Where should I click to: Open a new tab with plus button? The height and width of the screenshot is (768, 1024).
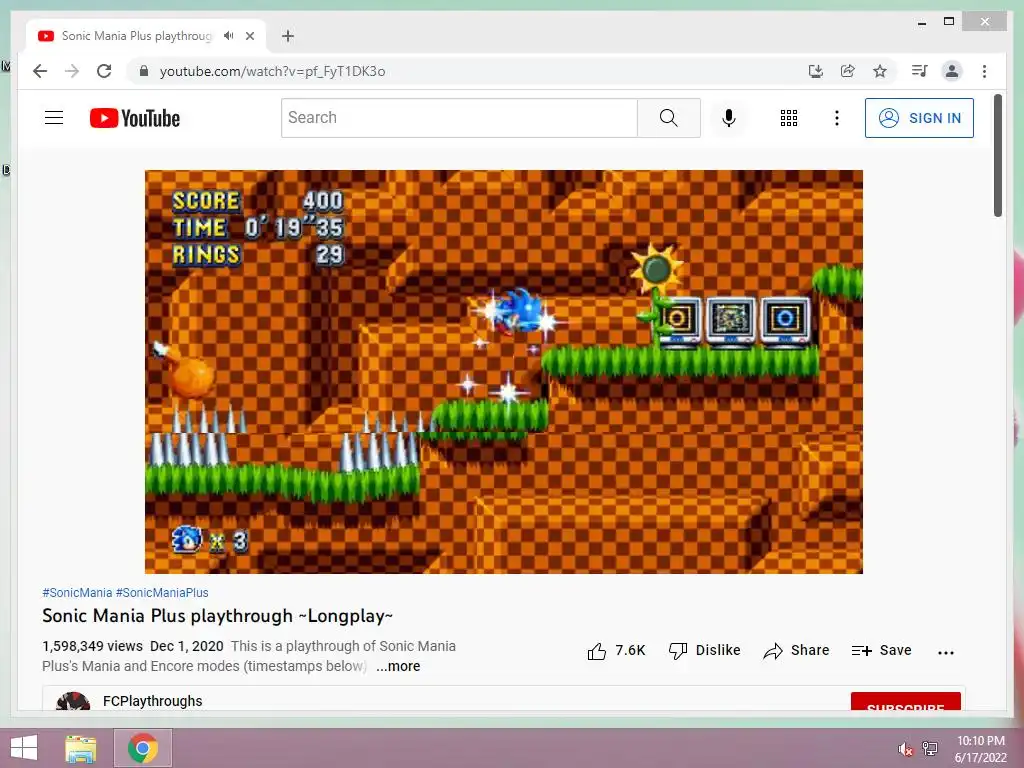[x=288, y=36]
